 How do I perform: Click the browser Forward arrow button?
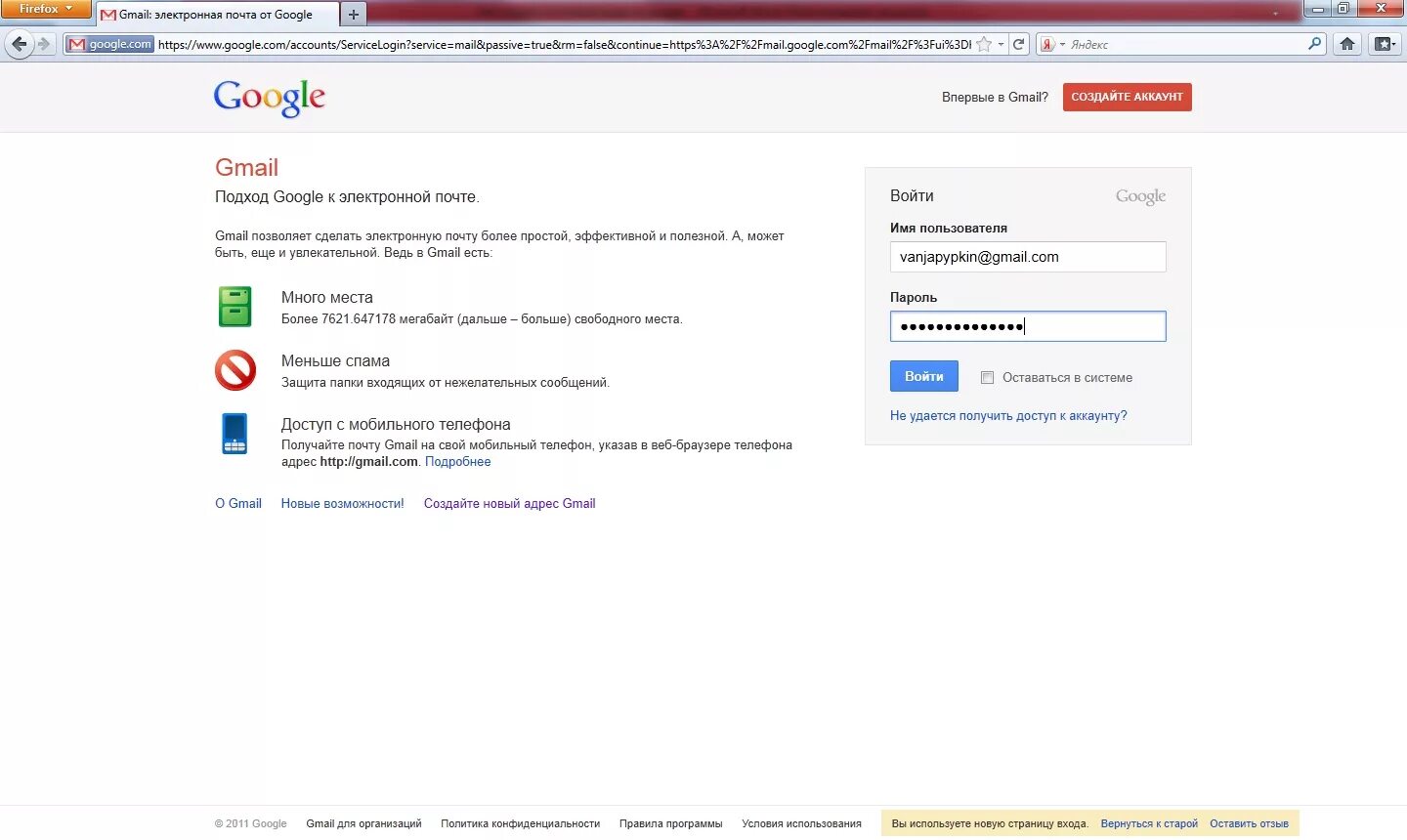coord(43,44)
